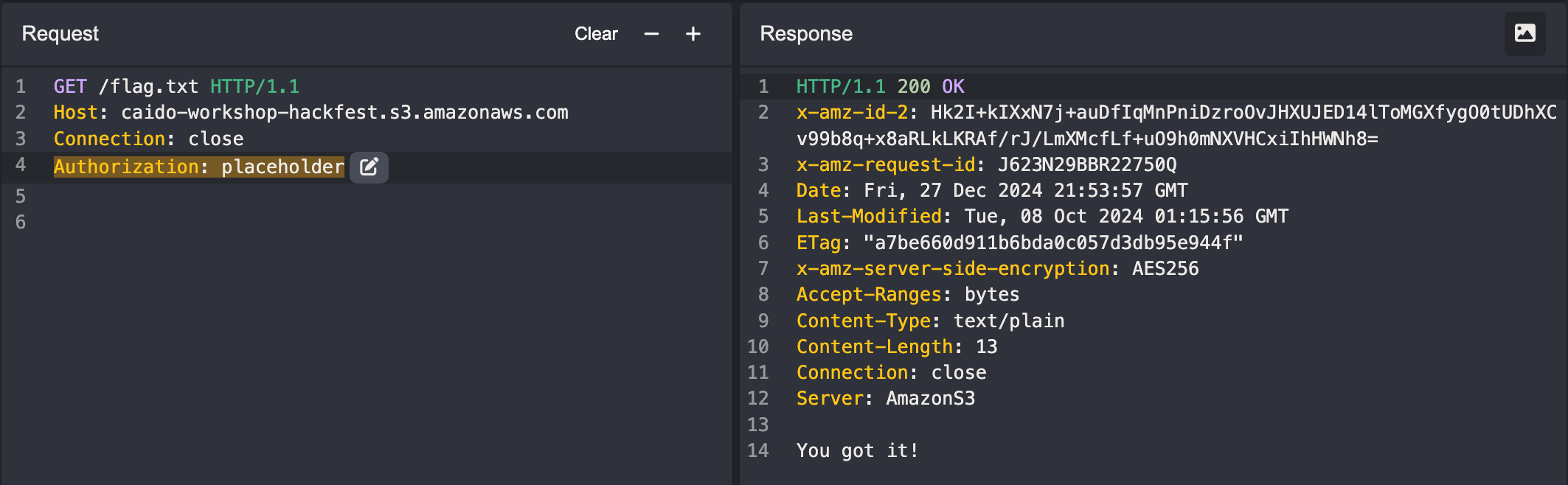Click the plus icon in Request header
Image resolution: width=1568 pixels, height=485 pixels.
click(x=693, y=34)
